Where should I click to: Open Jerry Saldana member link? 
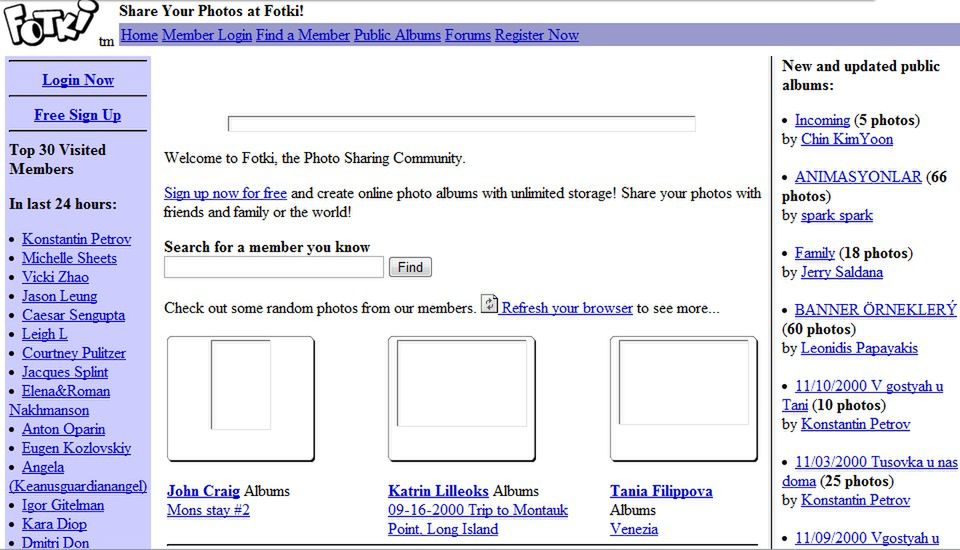coord(842,271)
